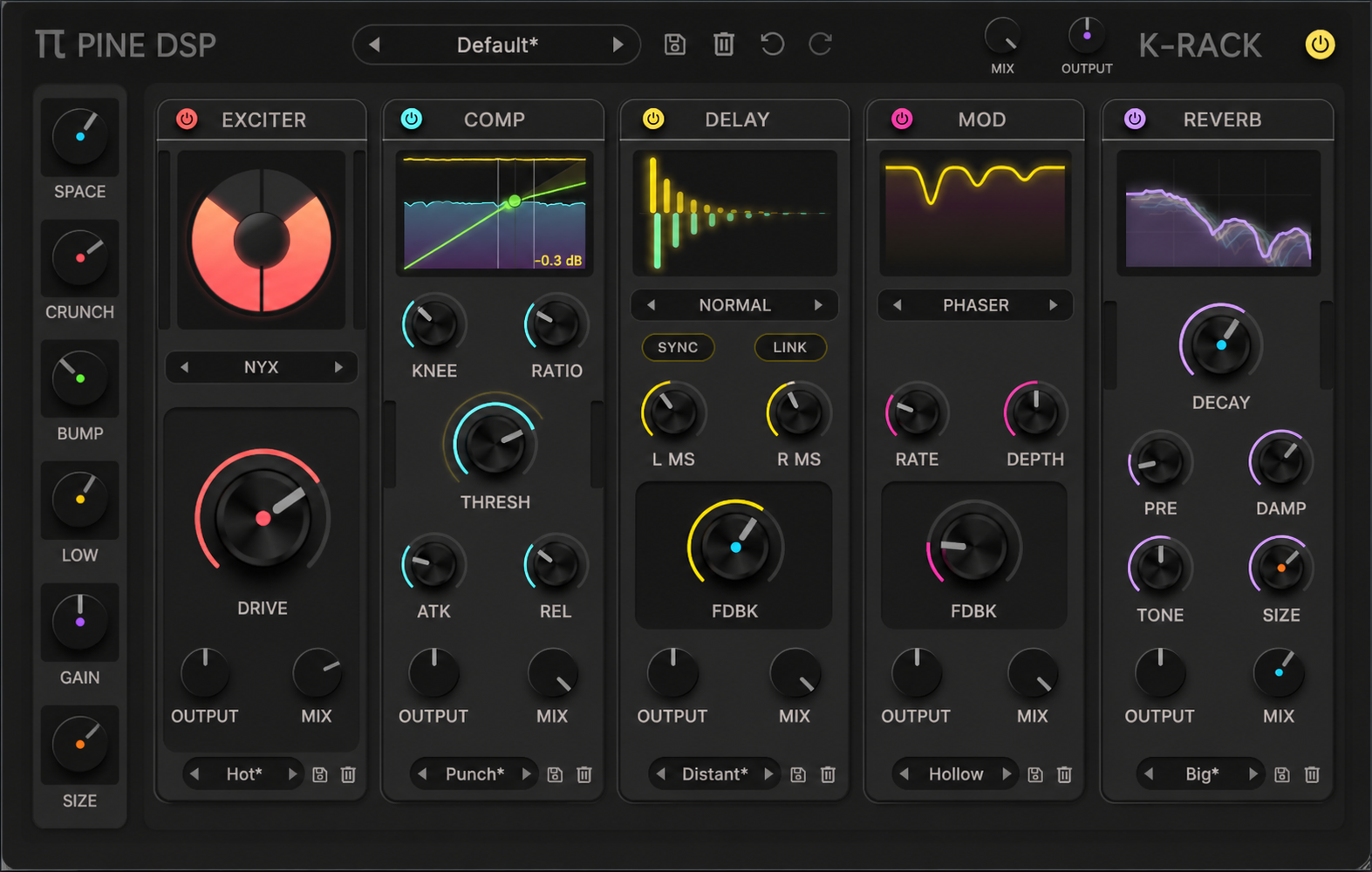
Task: Delete the Distant delay preset
Action: (x=828, y=774)
